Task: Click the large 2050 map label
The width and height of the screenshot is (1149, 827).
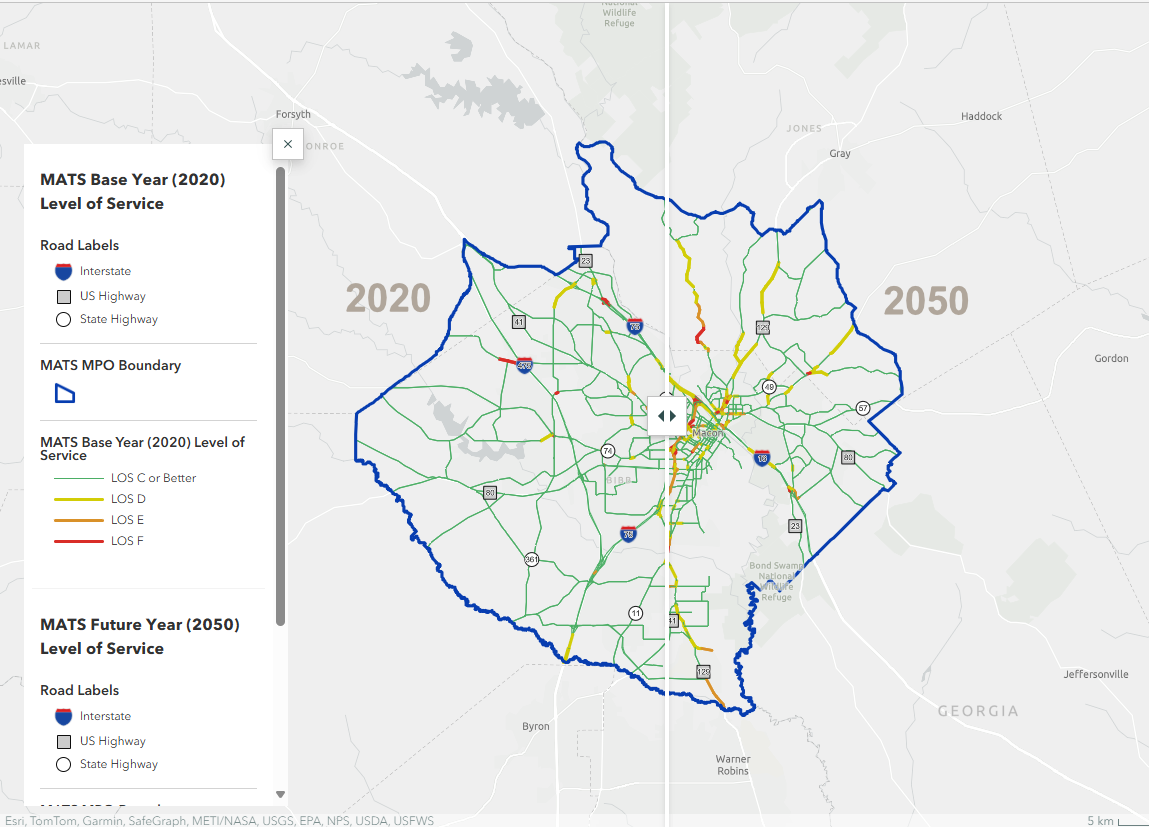Action: pyautogui.click(x=926, y=301)
